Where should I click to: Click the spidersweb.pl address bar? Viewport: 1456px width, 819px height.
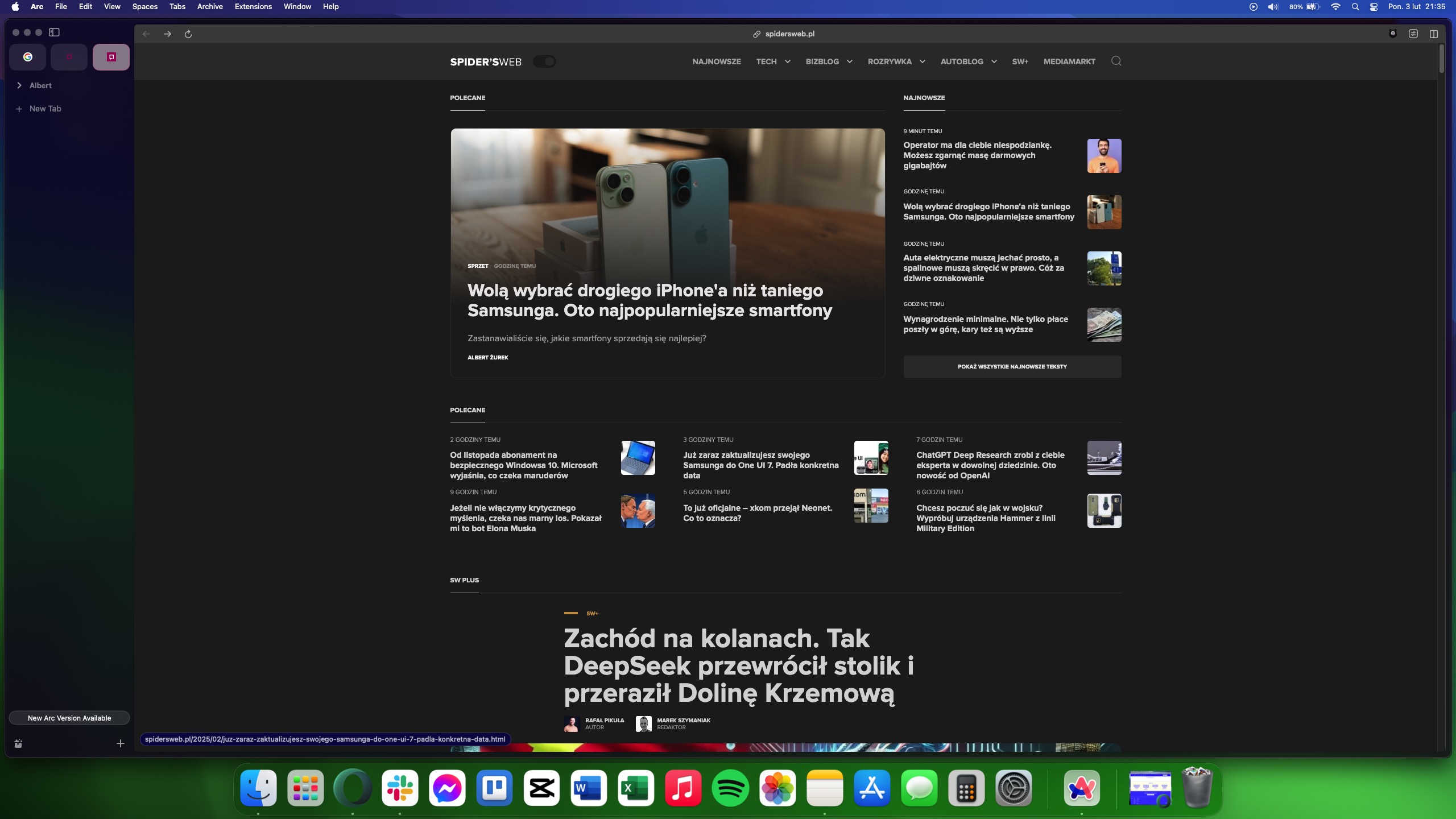click(x=785, y=34)
